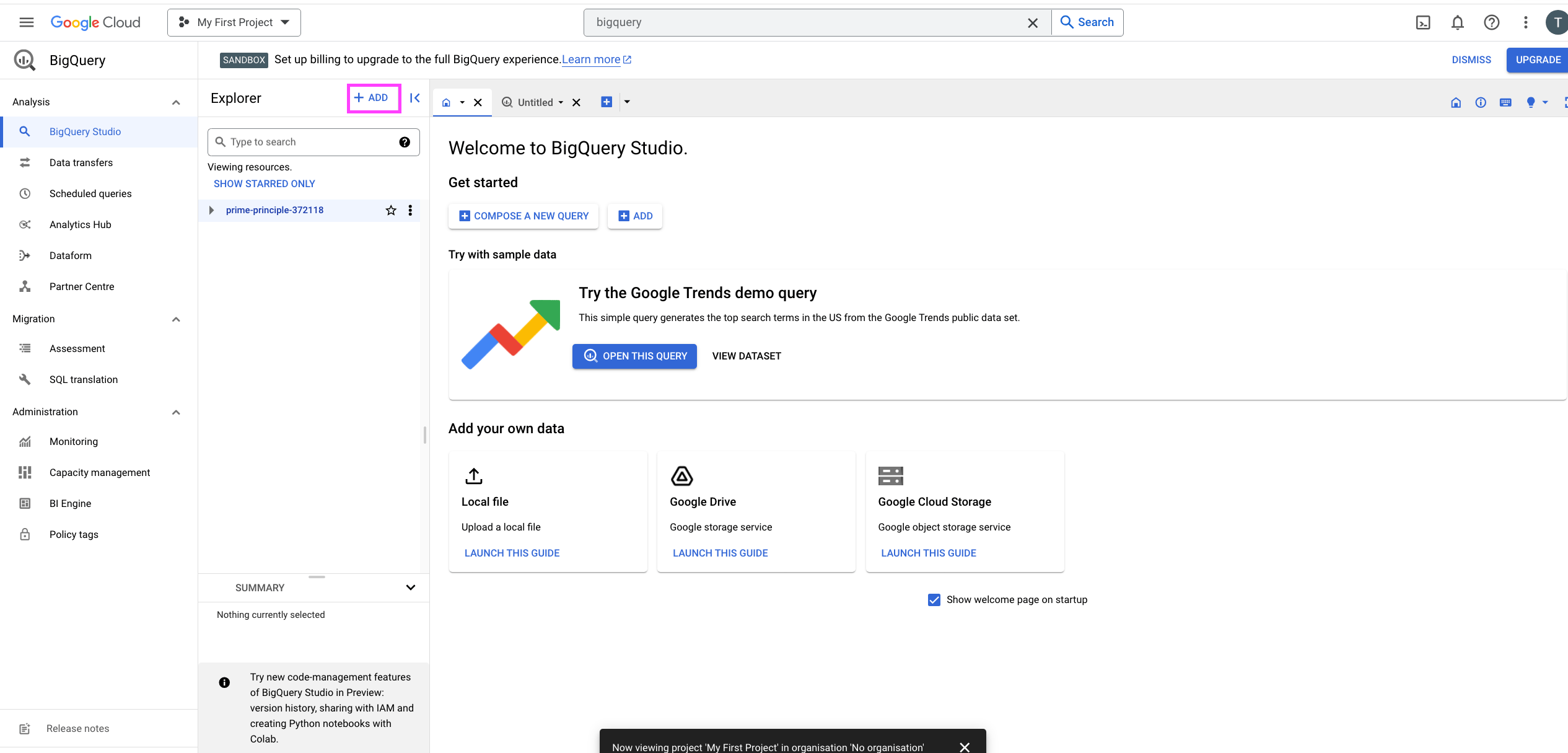Open BigQuery Studio in the sidebar
The height and width of the screenshot is (753, 1568).
click(x=99, y=132)
